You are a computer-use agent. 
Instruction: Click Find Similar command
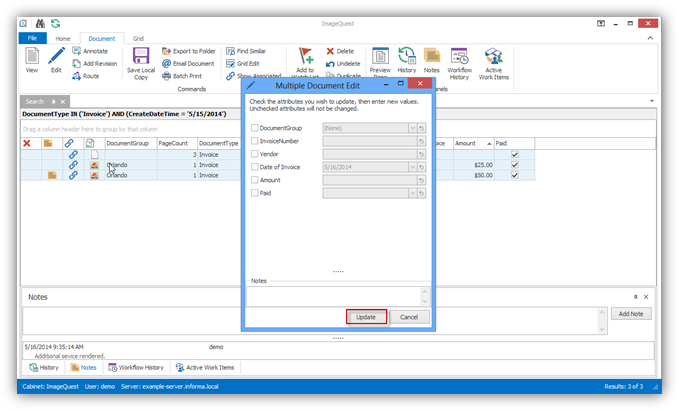pyautogui.click(x=246, y=51)
